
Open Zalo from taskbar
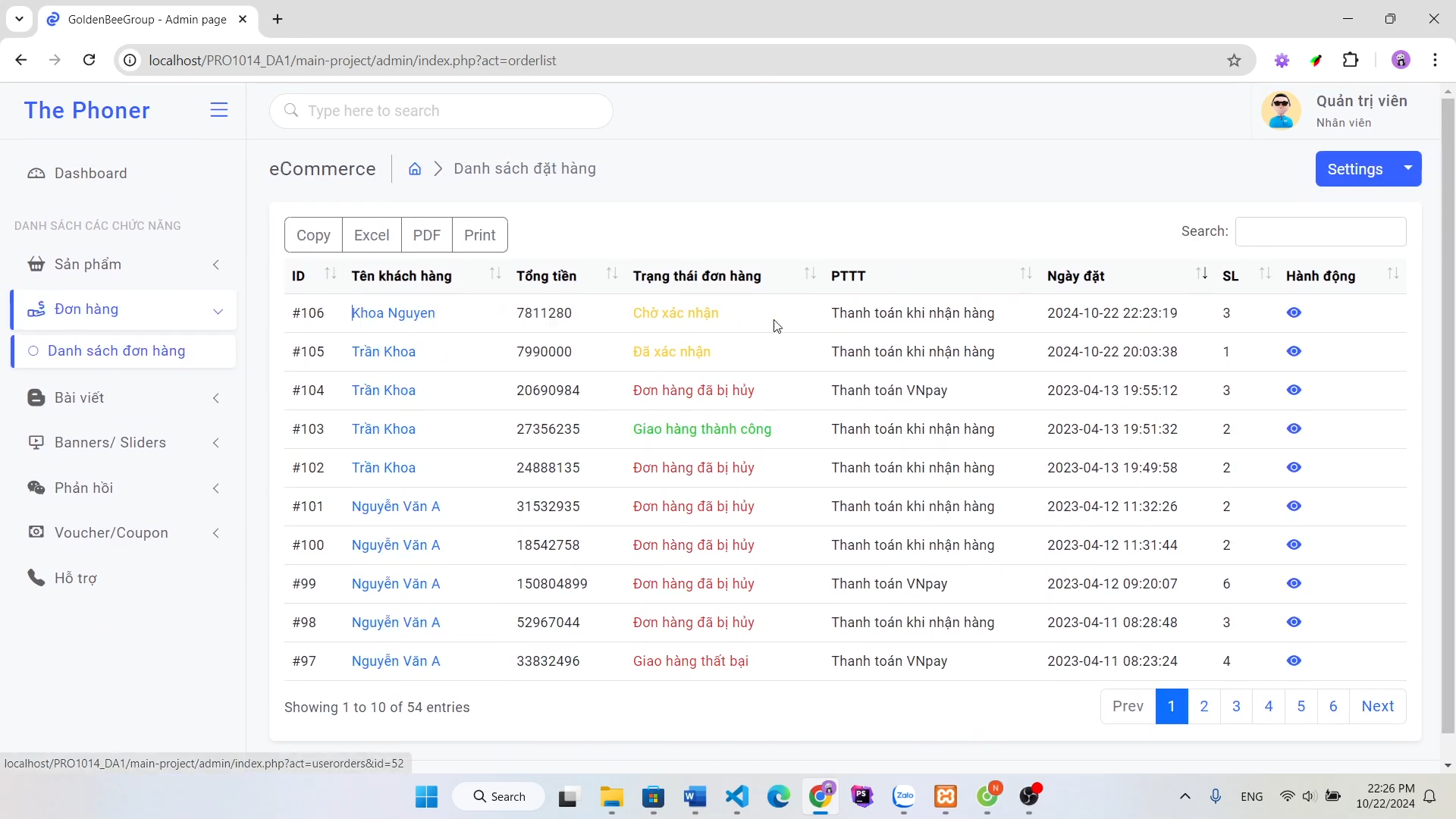click(904, 797)
